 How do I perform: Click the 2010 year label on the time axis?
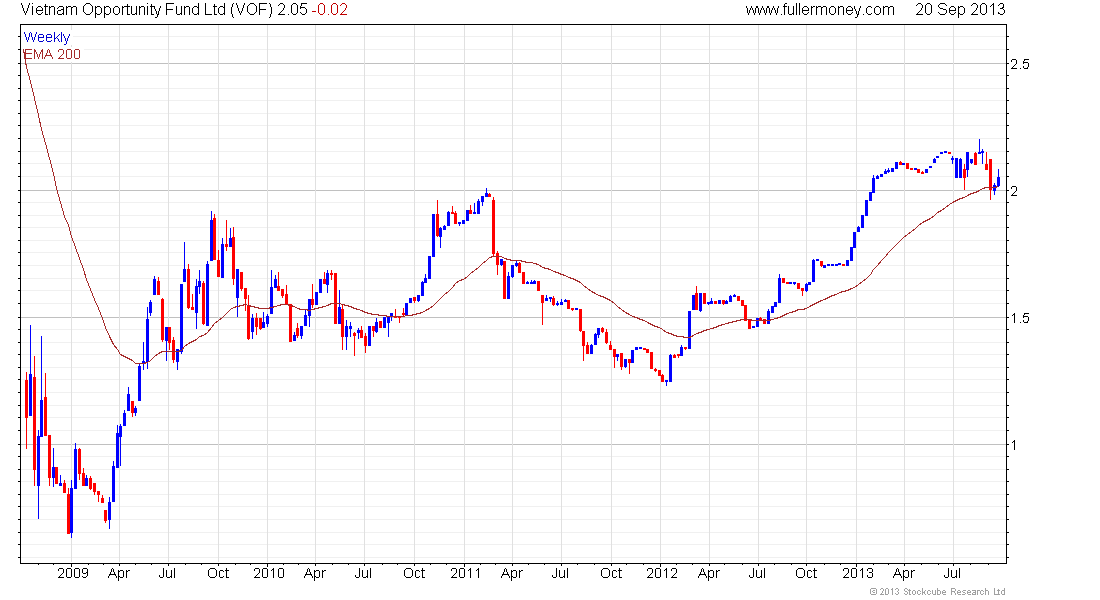tap(269, 573)
